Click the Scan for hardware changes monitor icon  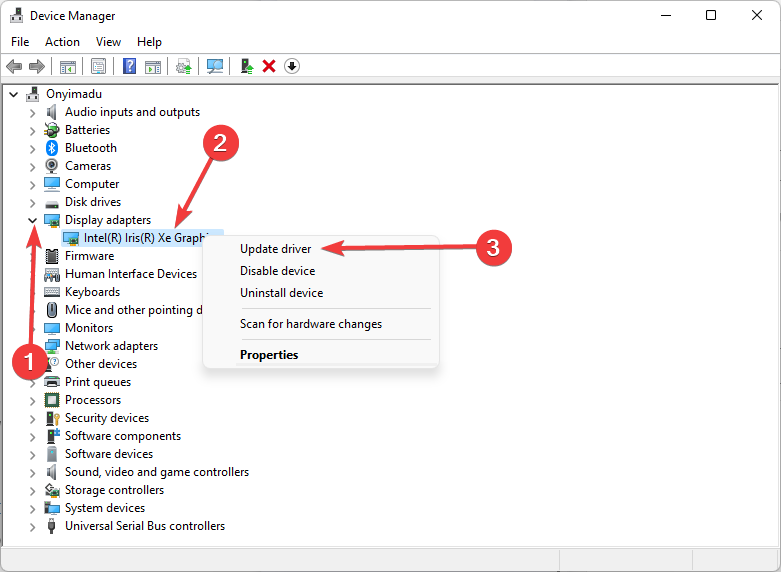click(x=215, y=66)
